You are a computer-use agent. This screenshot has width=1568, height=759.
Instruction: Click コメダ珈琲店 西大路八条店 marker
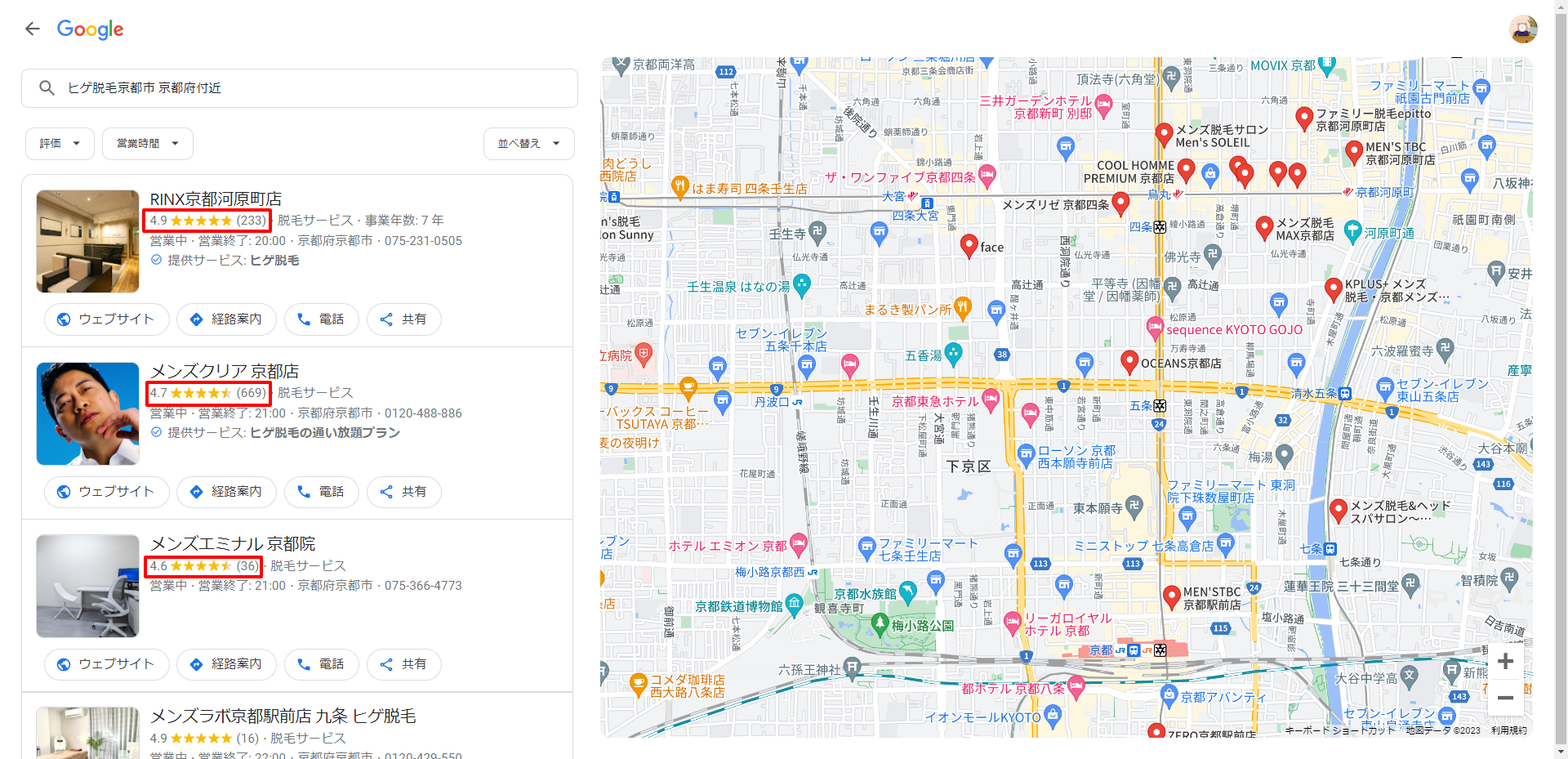(639, 685)
